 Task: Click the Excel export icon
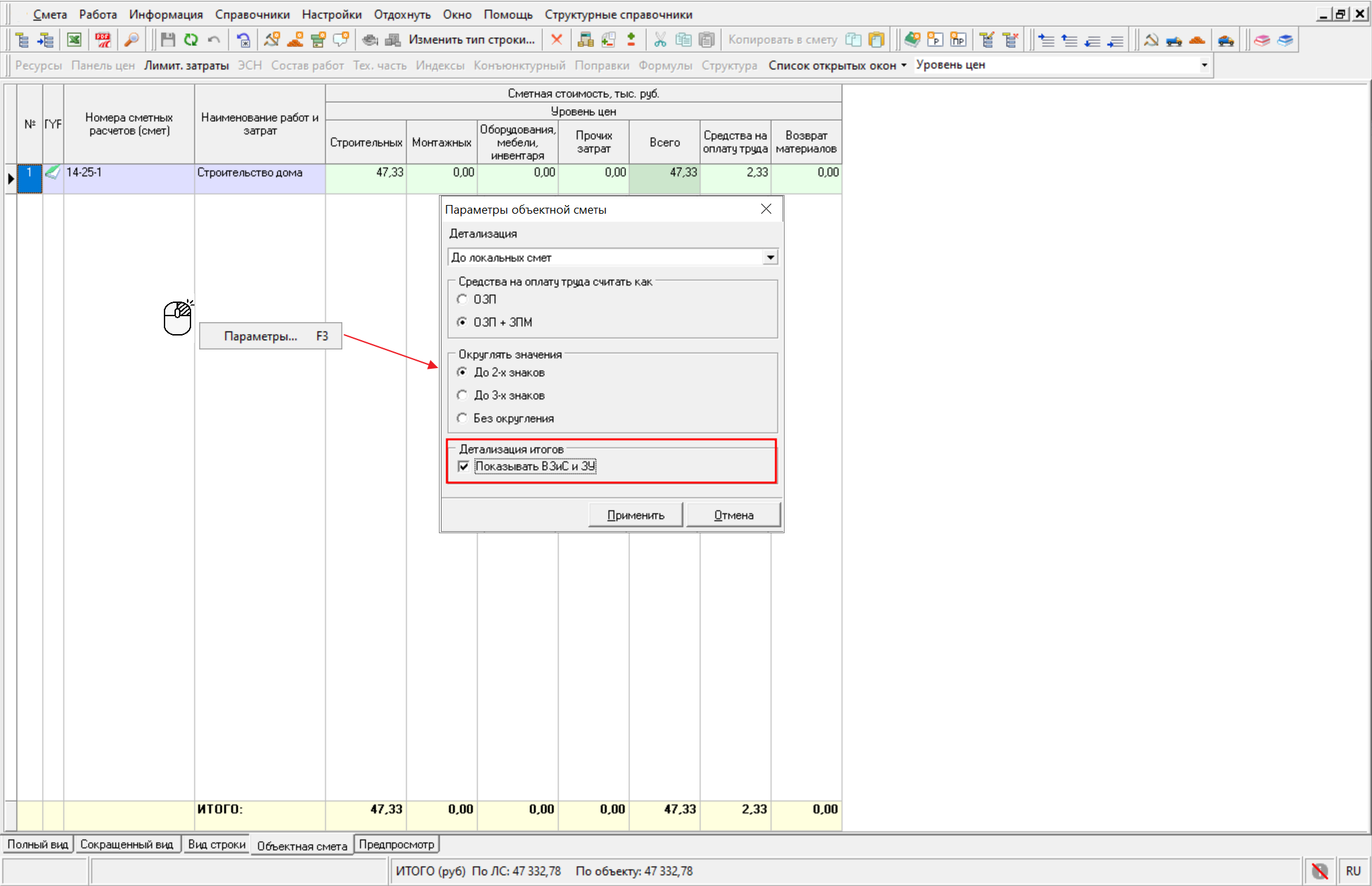pyautogui.click(x=74, y=40)
